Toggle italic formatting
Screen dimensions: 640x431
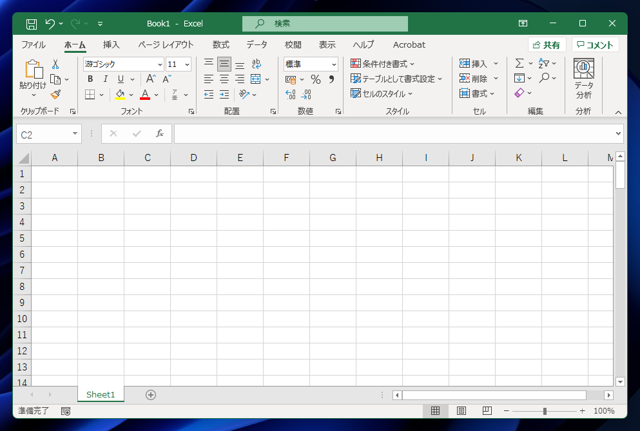pyautogui.click(x=105, y=79)
